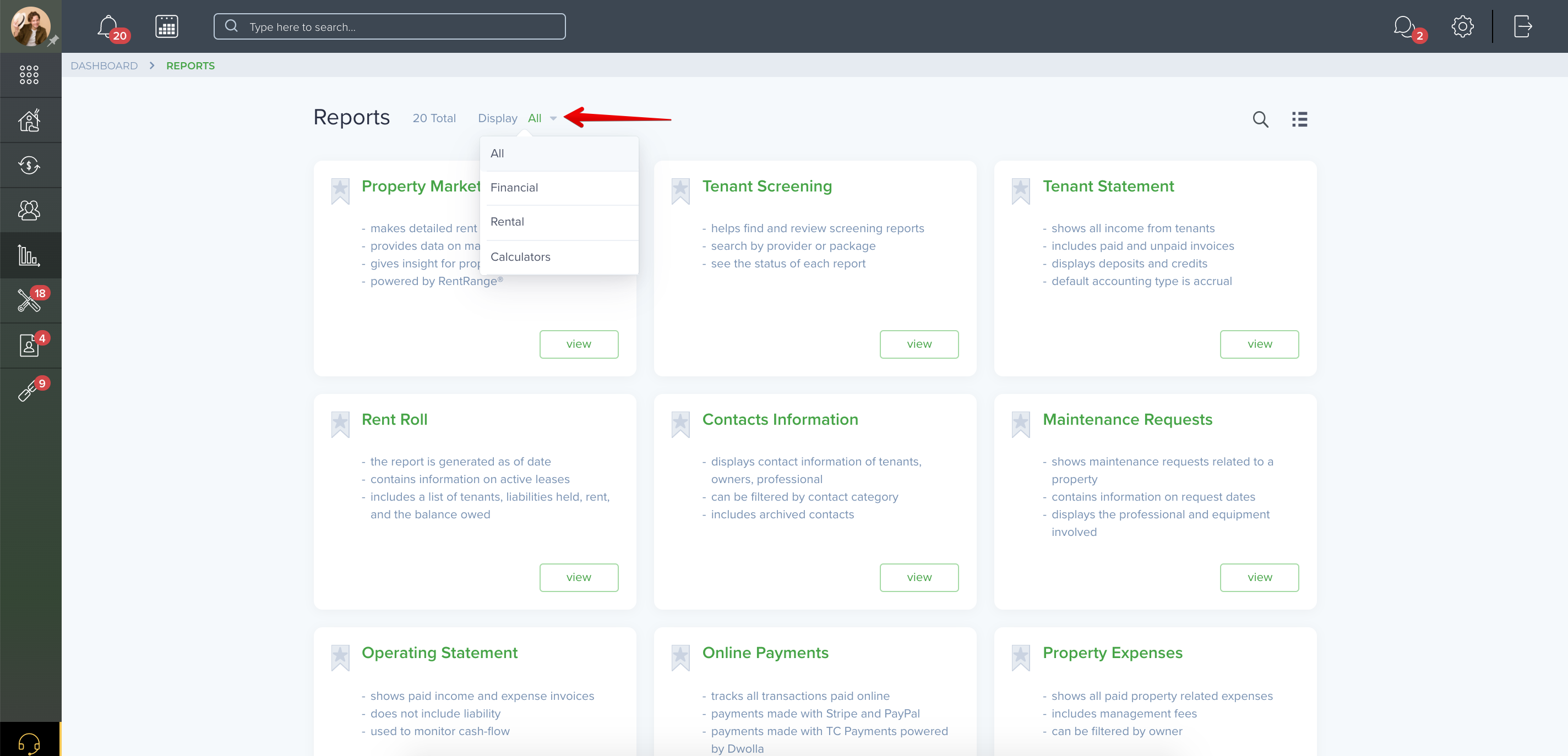Open the Contacts Information title link
Screen dimensions: 1568x756
tap(780, 420)
